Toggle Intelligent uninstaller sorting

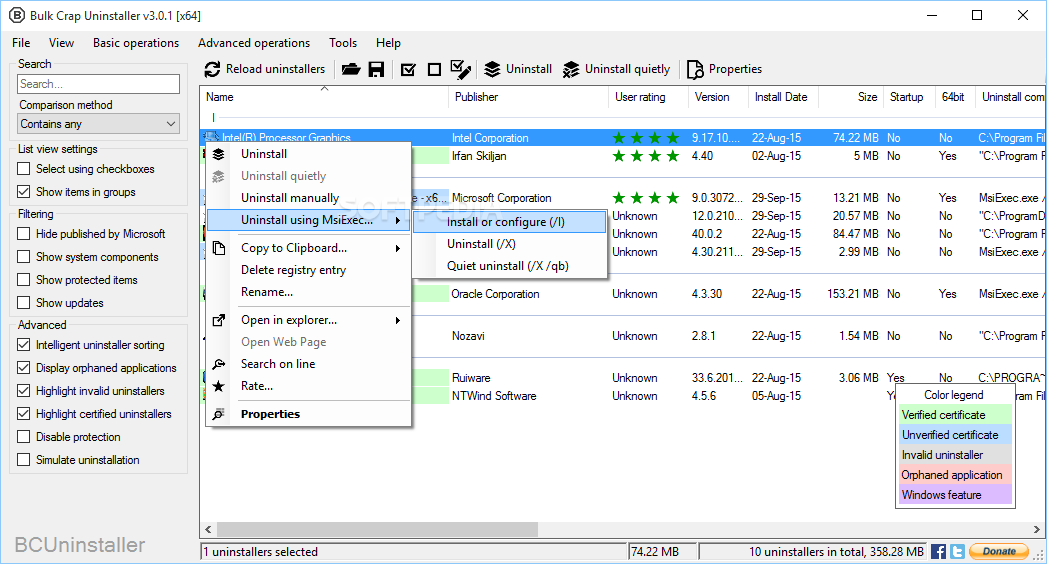click(23, 345)
